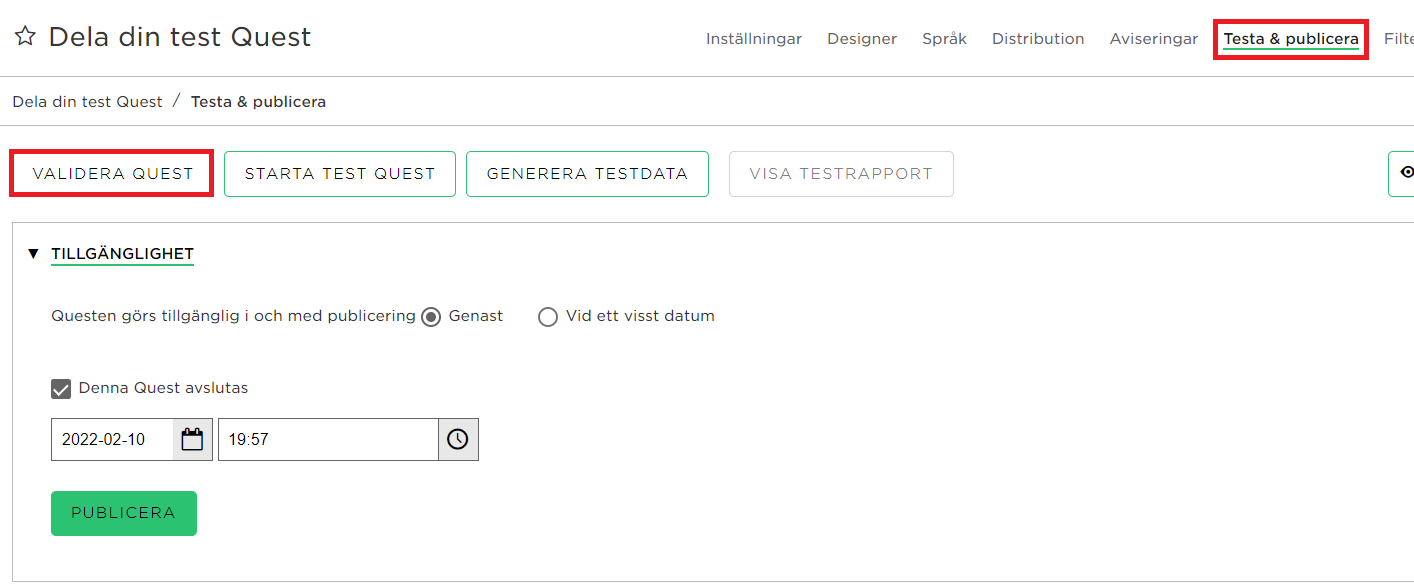Open the Språk tab
Image resolution: width=1414 pixels, height=585 pixels.
[944, 39]
